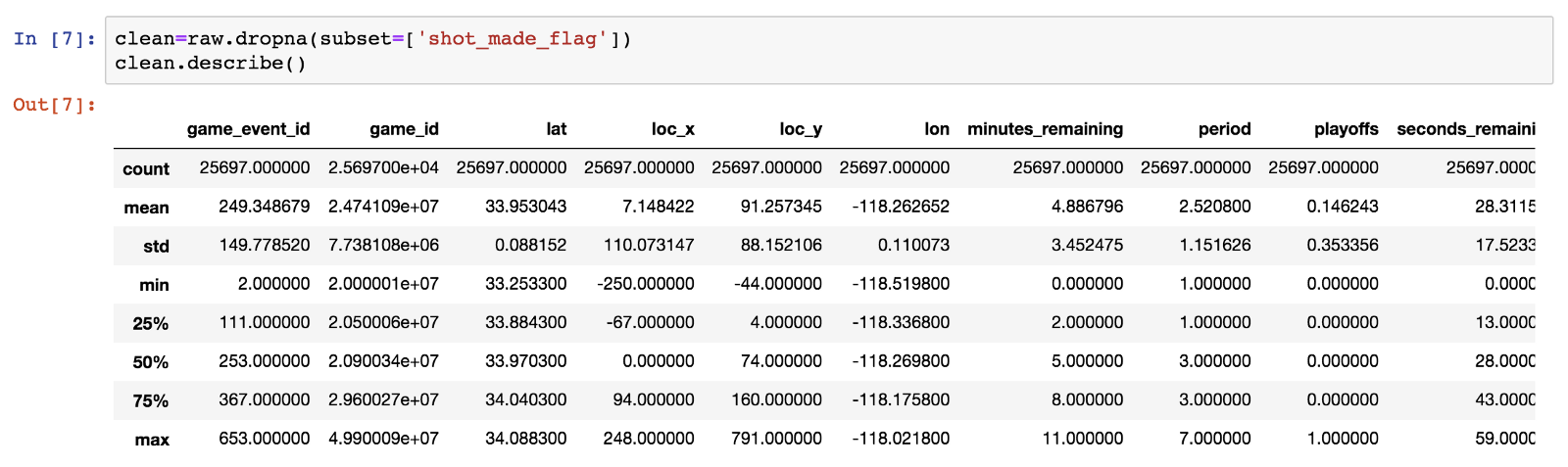Select the lon column header
The width and height of the screenshot is (1568, 467).
936,129
